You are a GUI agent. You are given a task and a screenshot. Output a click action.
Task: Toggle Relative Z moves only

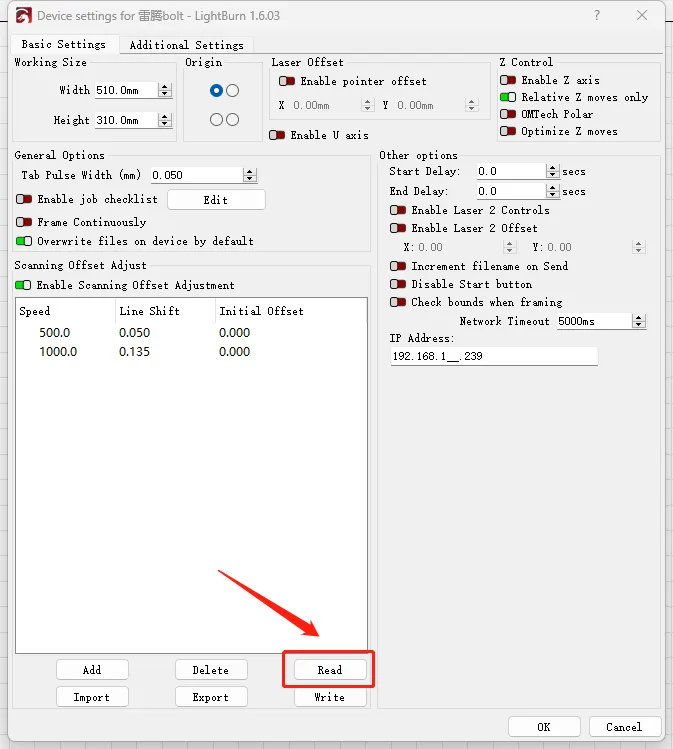click(508, 97)
